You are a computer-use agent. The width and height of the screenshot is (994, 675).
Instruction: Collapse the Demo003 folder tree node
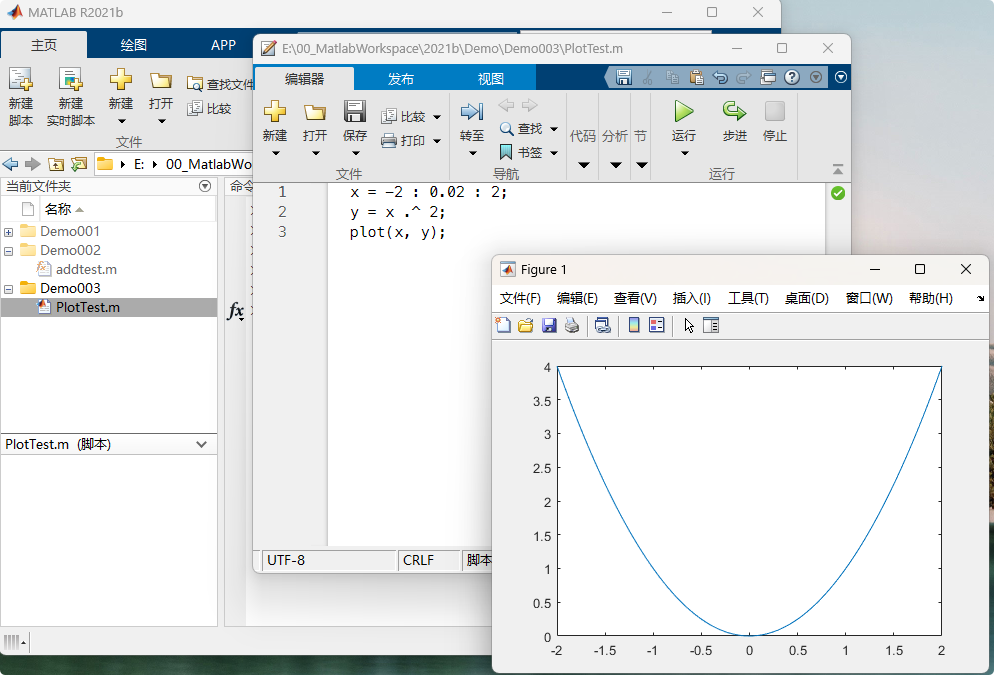coord(9,289)
